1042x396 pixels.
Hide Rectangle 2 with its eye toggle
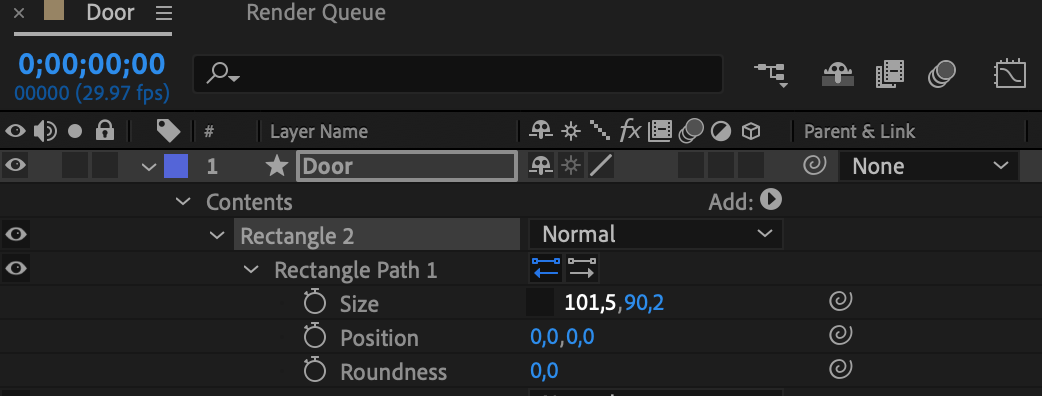click(x=15, y=234)
